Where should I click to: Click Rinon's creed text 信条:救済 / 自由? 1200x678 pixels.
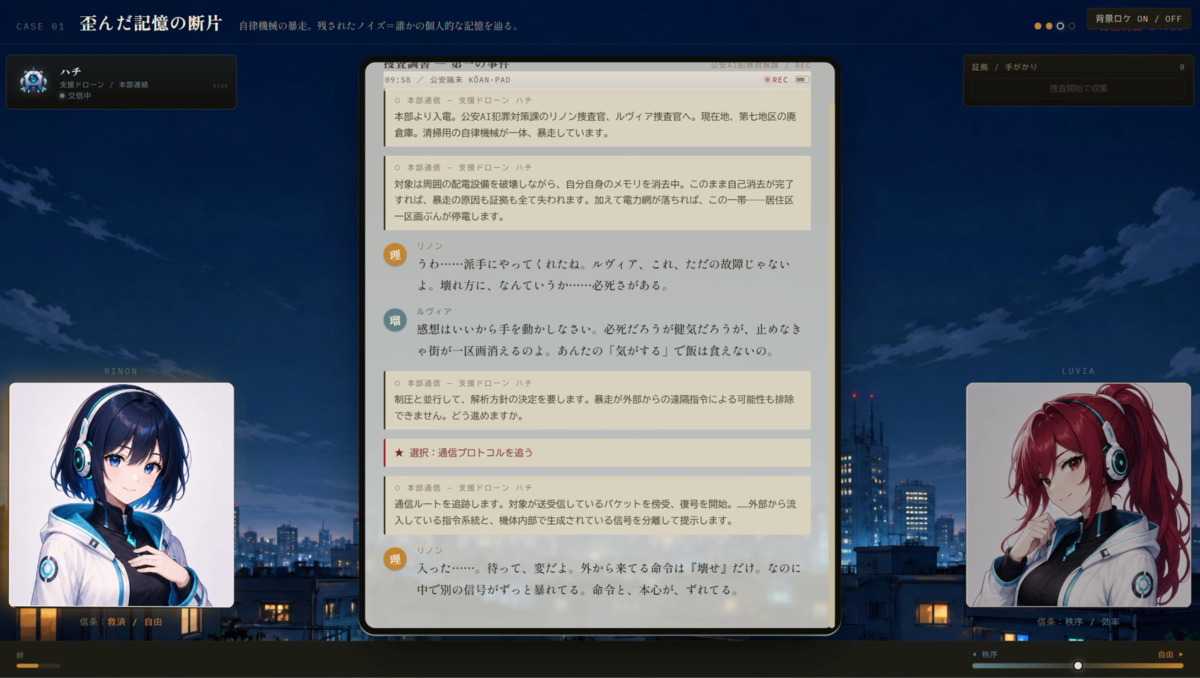point(121,621)
